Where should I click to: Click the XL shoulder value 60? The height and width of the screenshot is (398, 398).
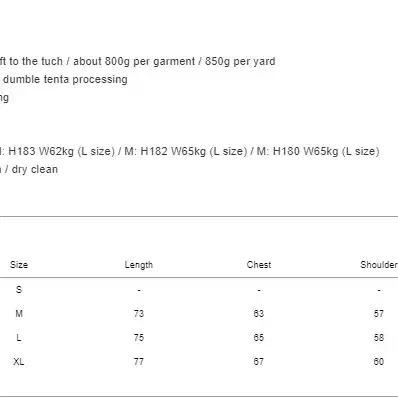point(379,361)
